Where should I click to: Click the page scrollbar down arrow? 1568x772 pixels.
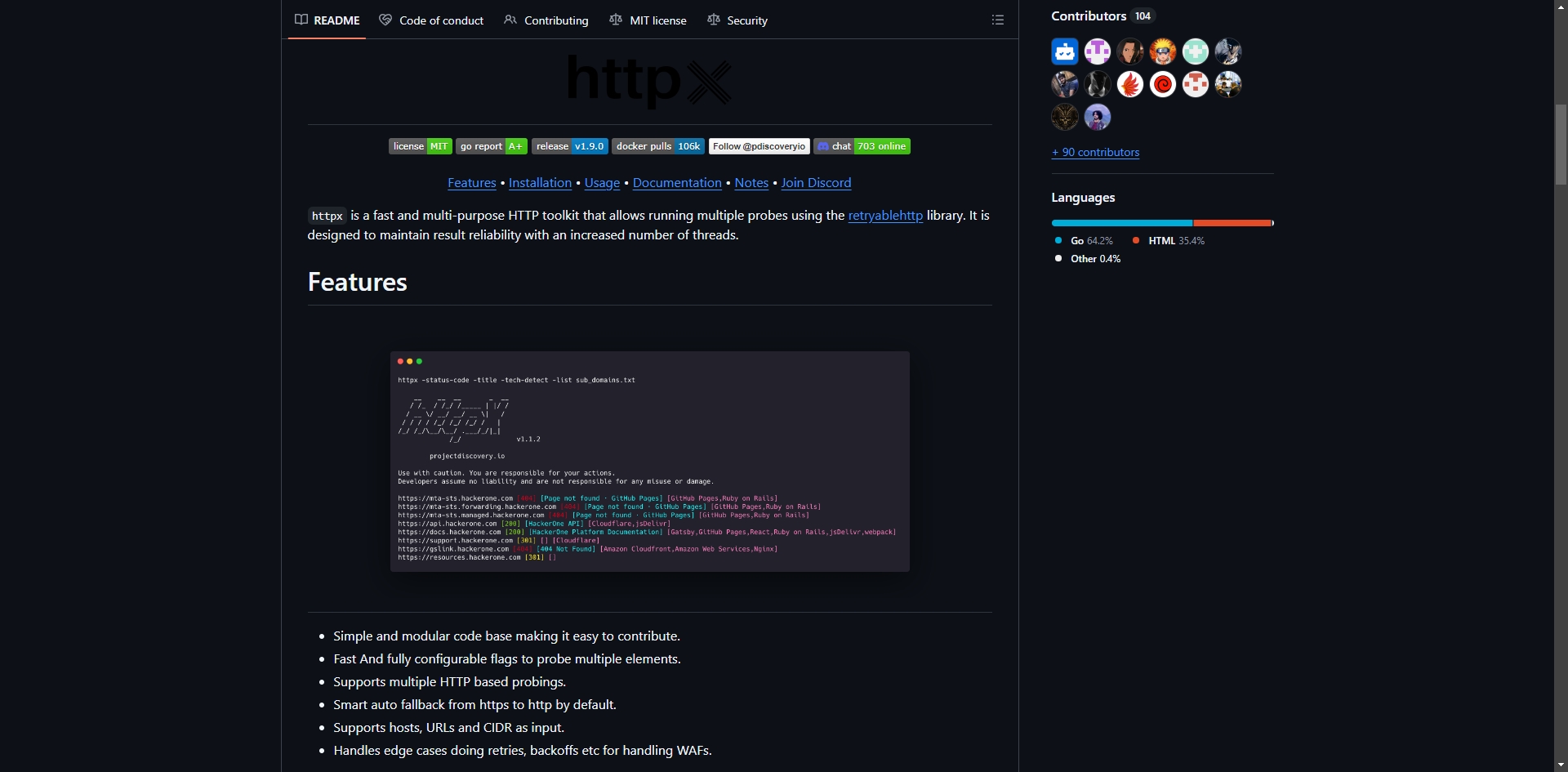tap(1561, 765)
